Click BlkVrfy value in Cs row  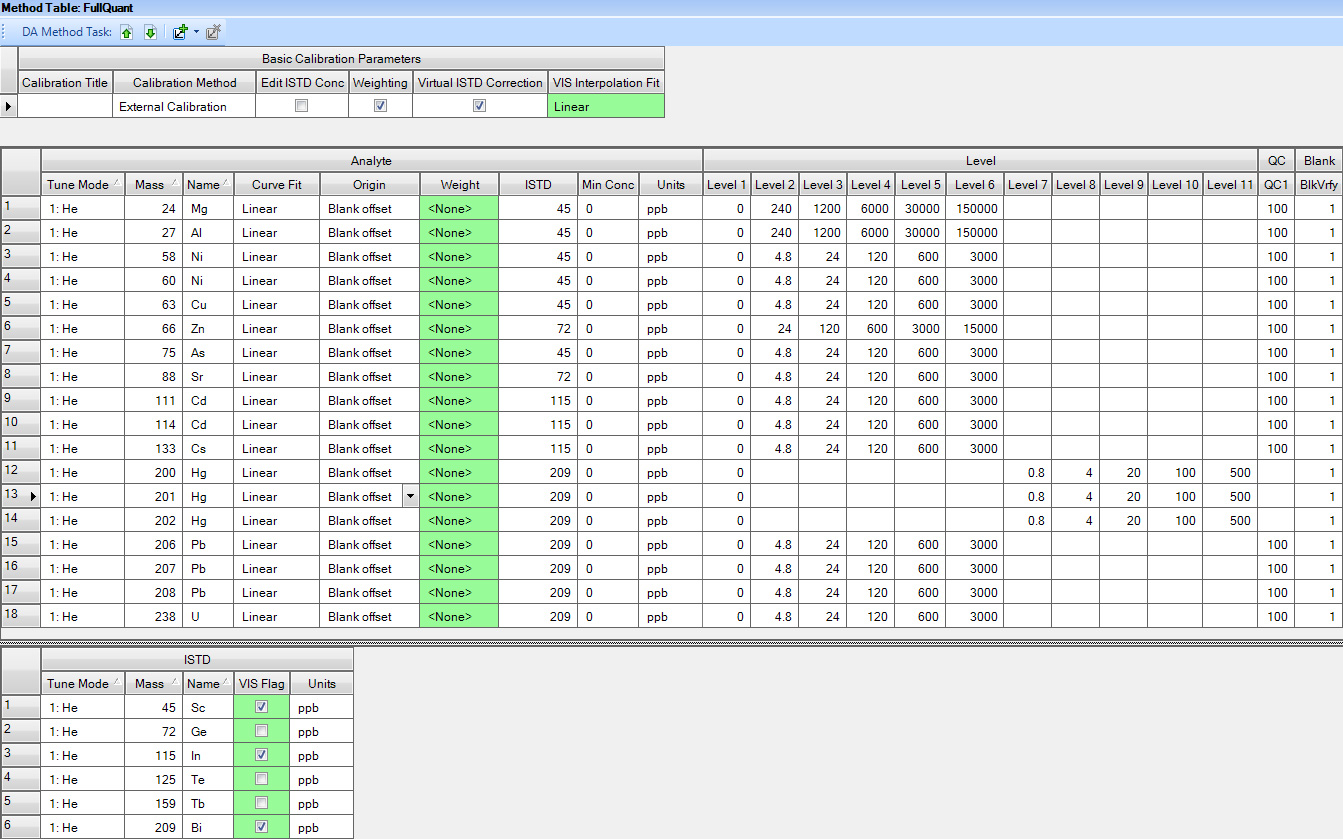click(1319, 448)
